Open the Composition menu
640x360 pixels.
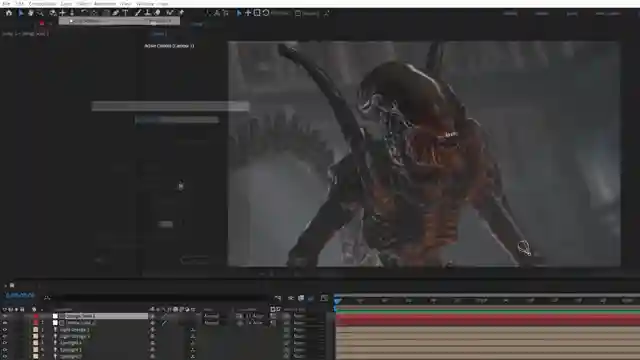tap(42, 3)
